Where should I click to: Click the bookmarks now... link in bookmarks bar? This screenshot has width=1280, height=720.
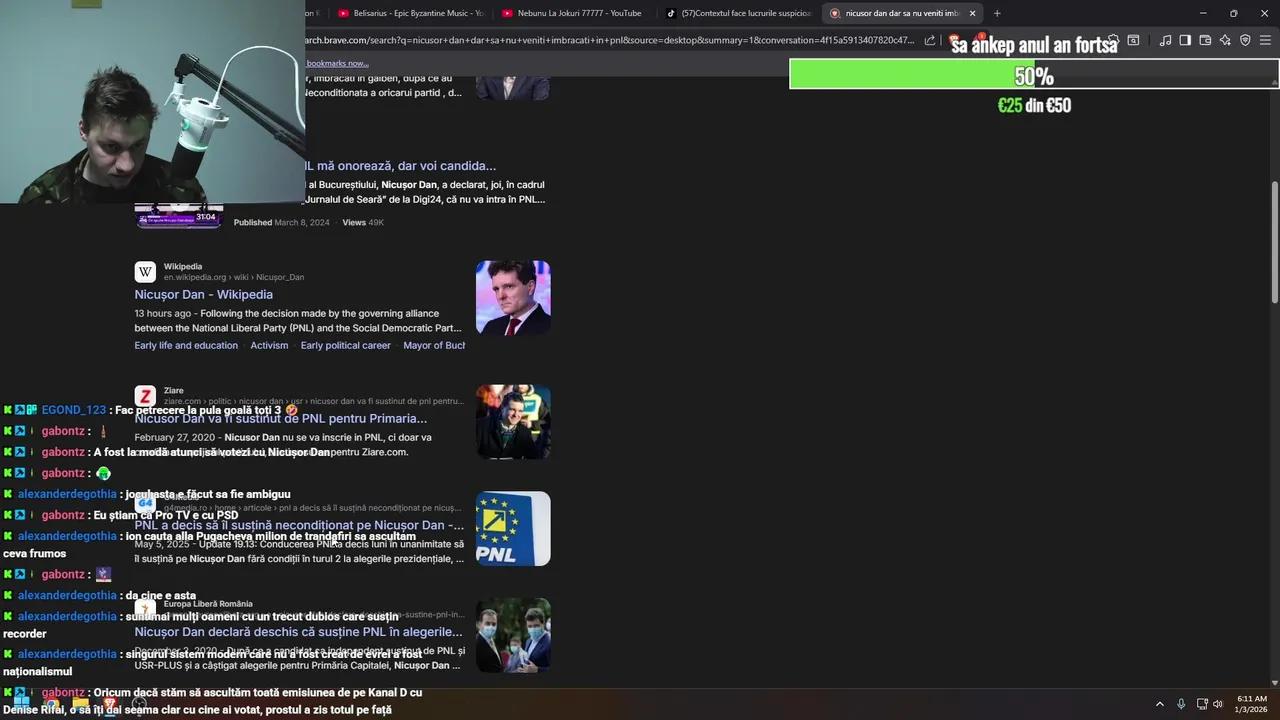tap(337, 63)
